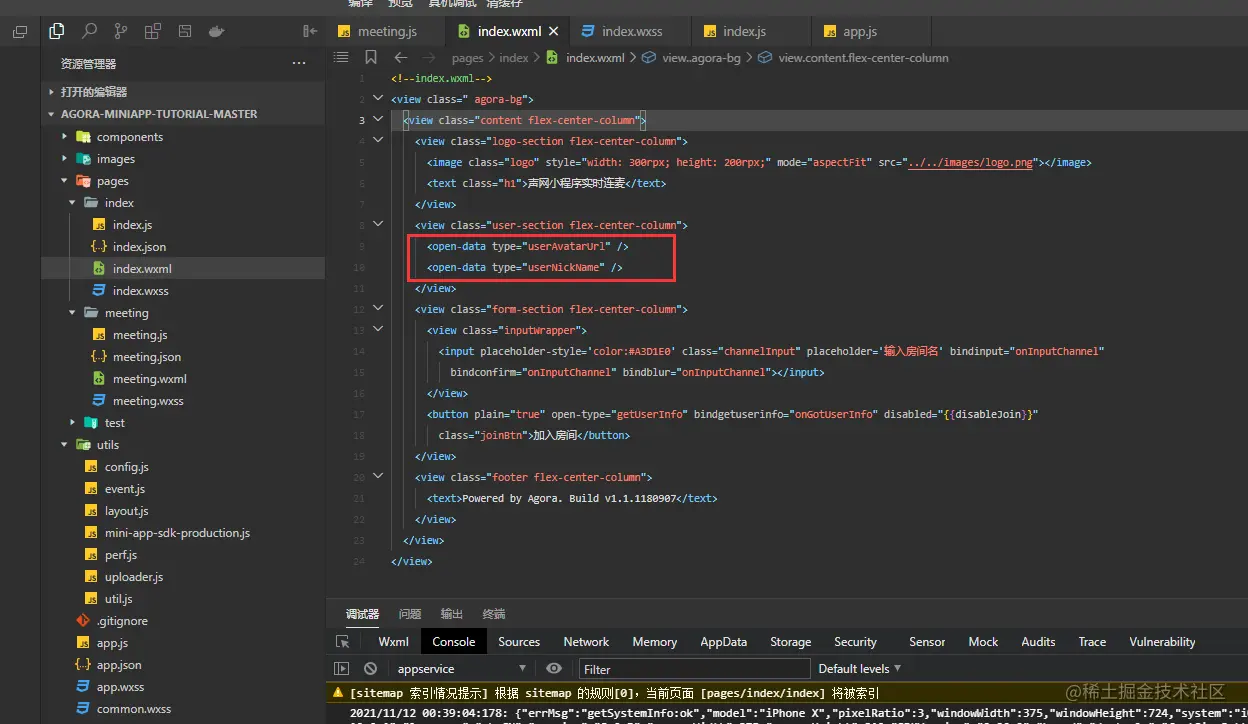
Task: Open common.wxss in the explorer
Action: click(x=183, y=709)
